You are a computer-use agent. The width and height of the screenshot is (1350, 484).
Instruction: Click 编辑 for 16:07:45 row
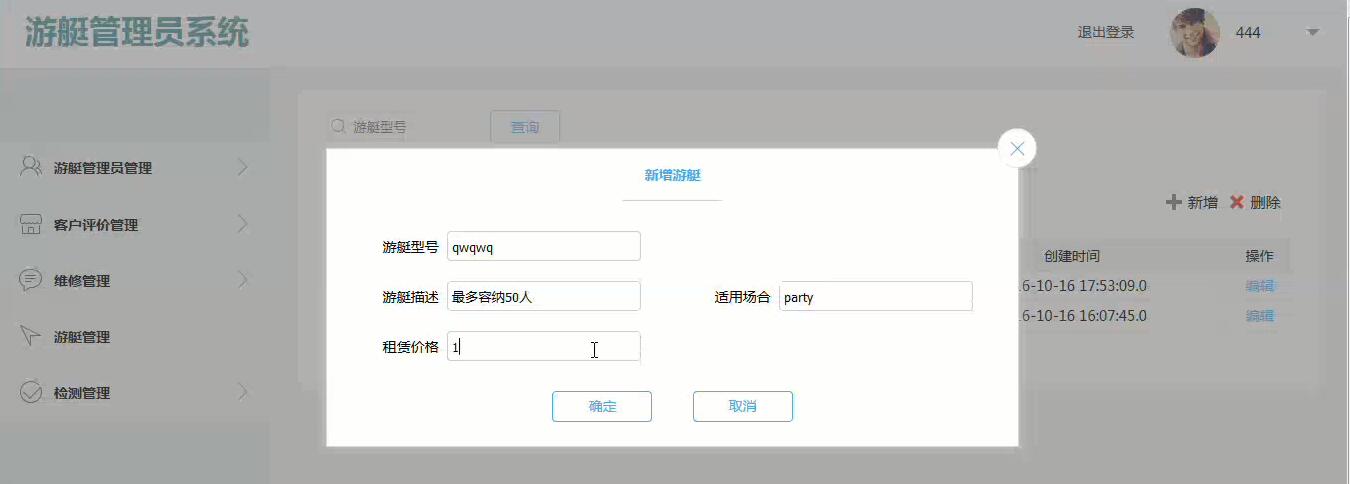[1260, 316]
